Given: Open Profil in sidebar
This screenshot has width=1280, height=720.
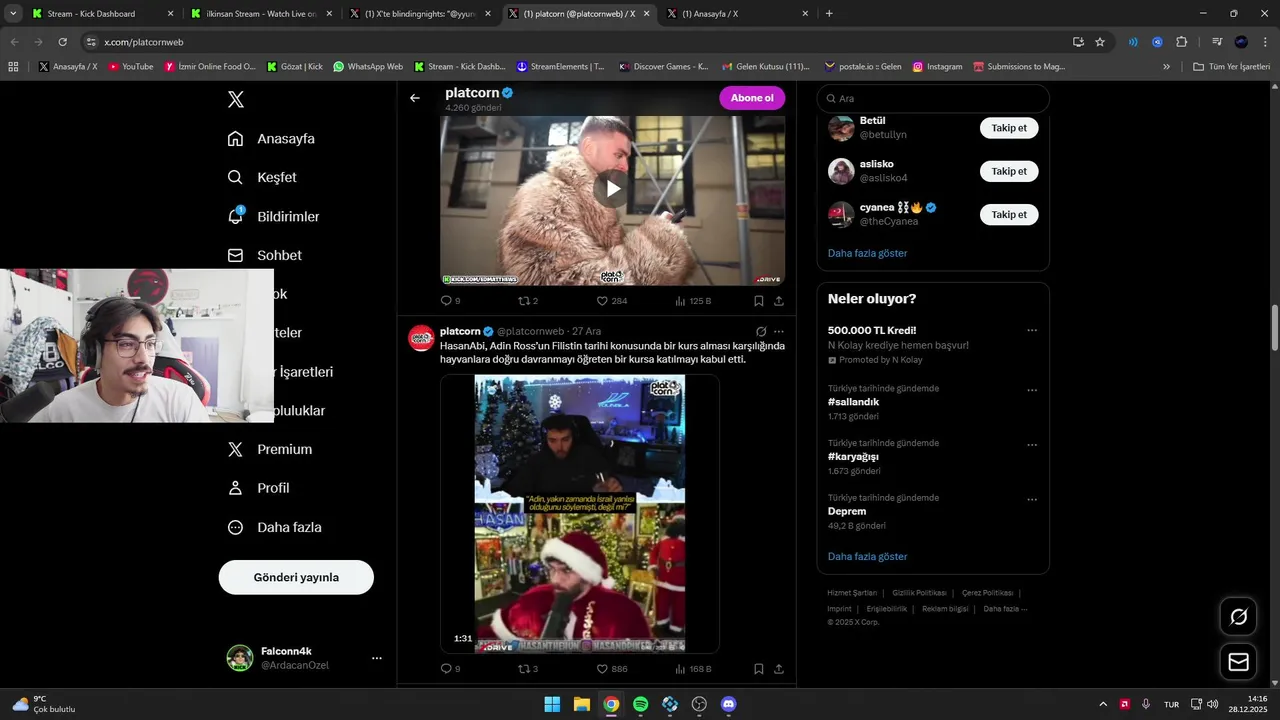Looking at the screenshot, I should pyautogui.click(x=258, y=488).
